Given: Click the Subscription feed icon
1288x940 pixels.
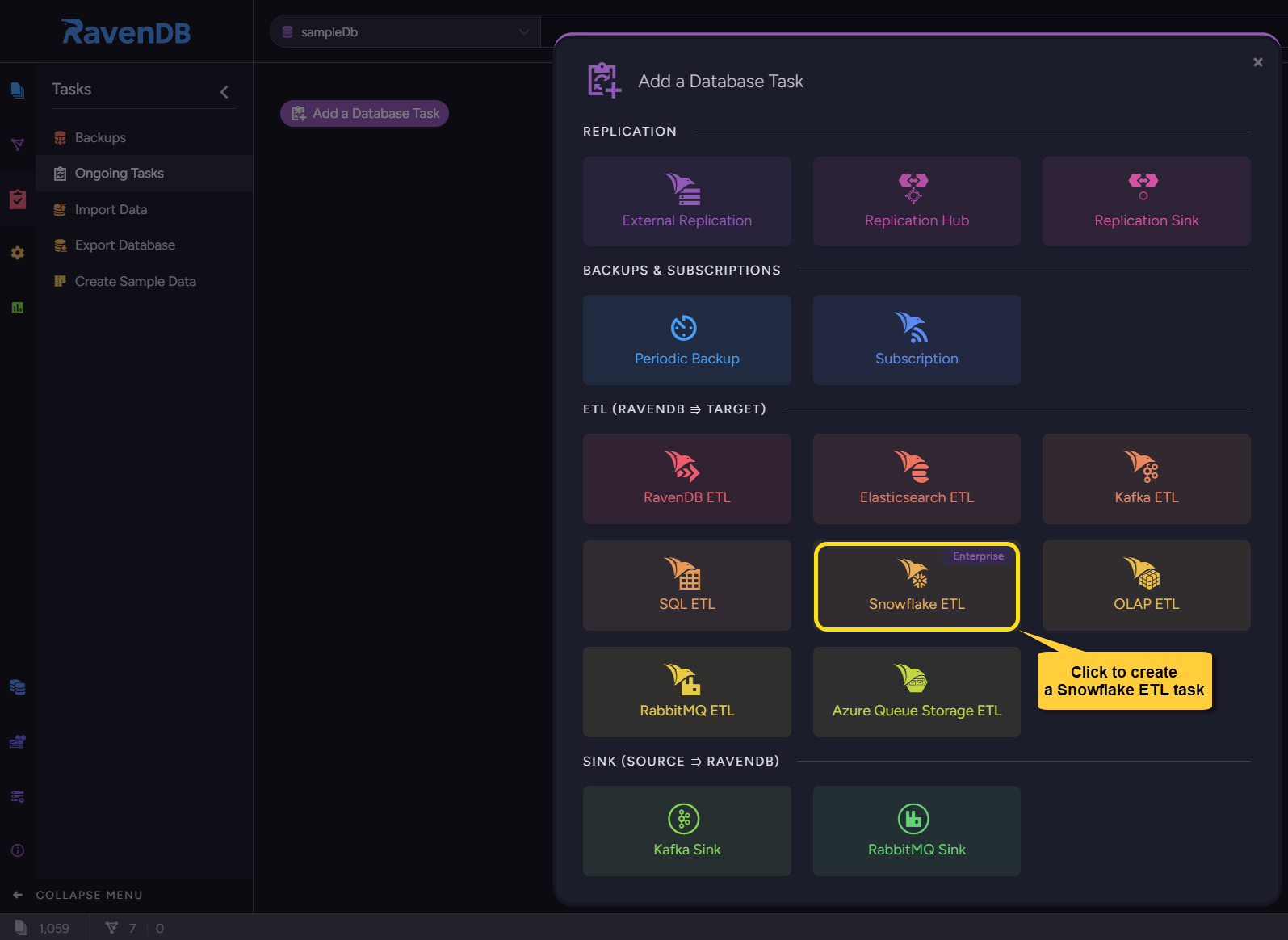Looking at the screenshot, I should [x=912, y=327].
